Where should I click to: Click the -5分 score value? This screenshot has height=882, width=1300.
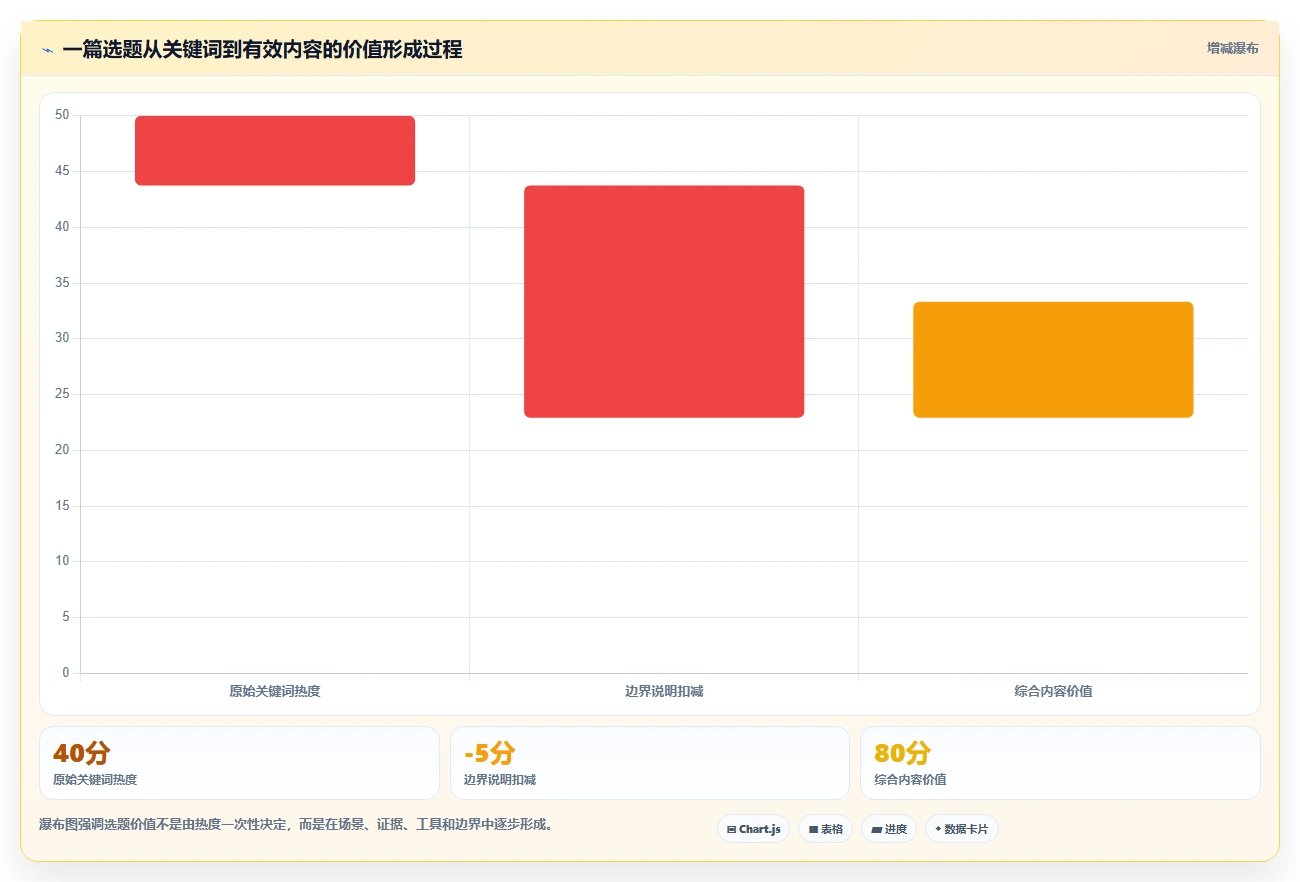tap(490, 753)
